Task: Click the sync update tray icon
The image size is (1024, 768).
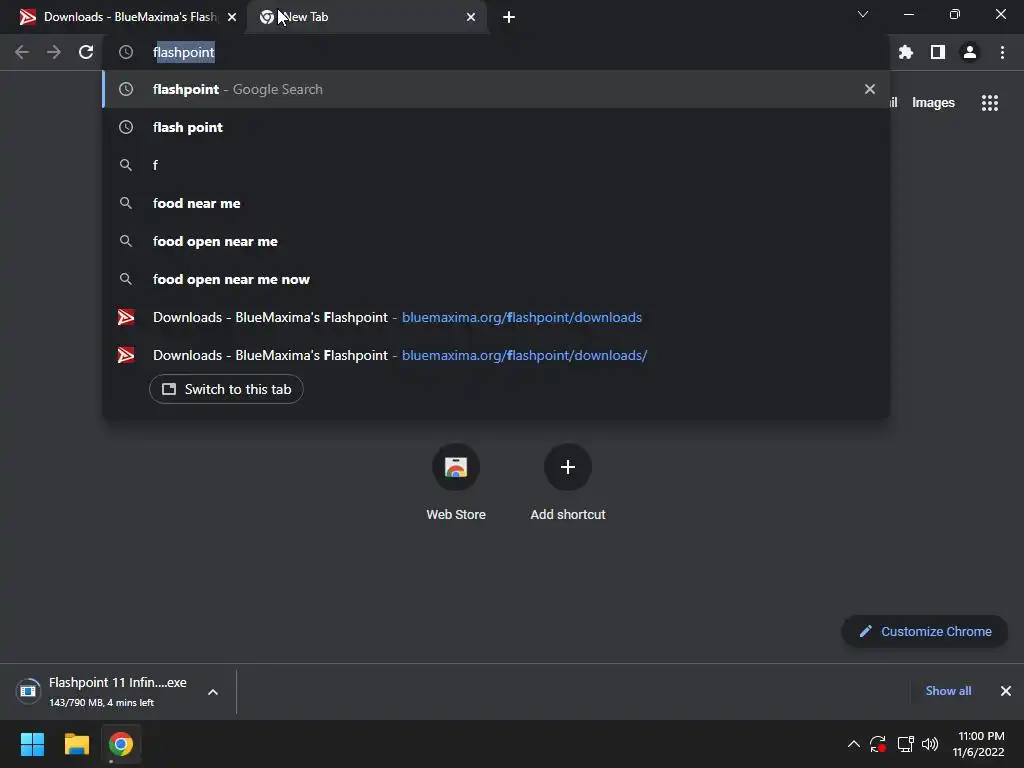Action: tap(878, 744)
